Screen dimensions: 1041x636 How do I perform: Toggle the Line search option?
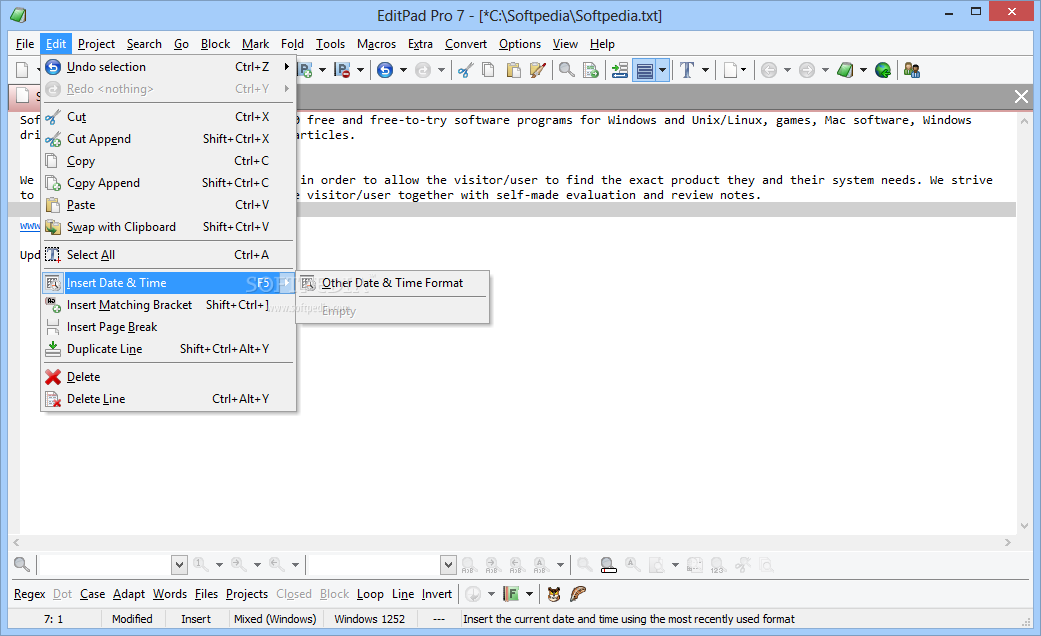tap(403, 594)
